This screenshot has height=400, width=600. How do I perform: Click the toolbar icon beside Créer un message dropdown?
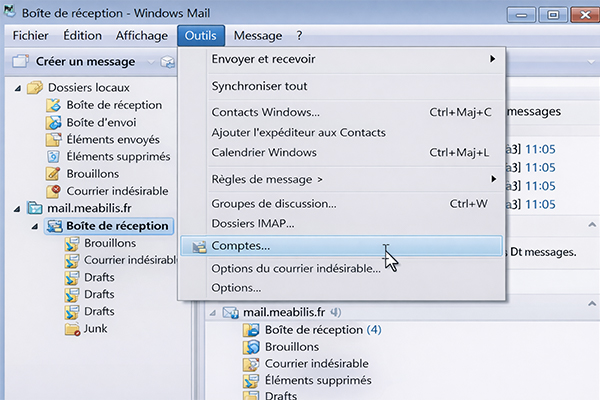click(x=168, y=62)
